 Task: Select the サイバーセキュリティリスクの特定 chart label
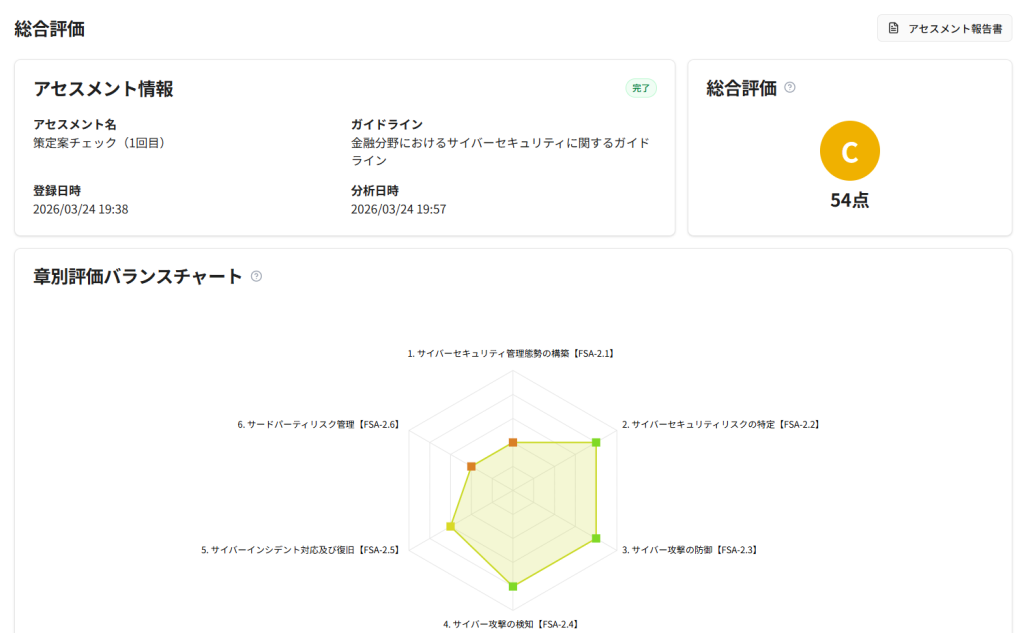point(720,424)
